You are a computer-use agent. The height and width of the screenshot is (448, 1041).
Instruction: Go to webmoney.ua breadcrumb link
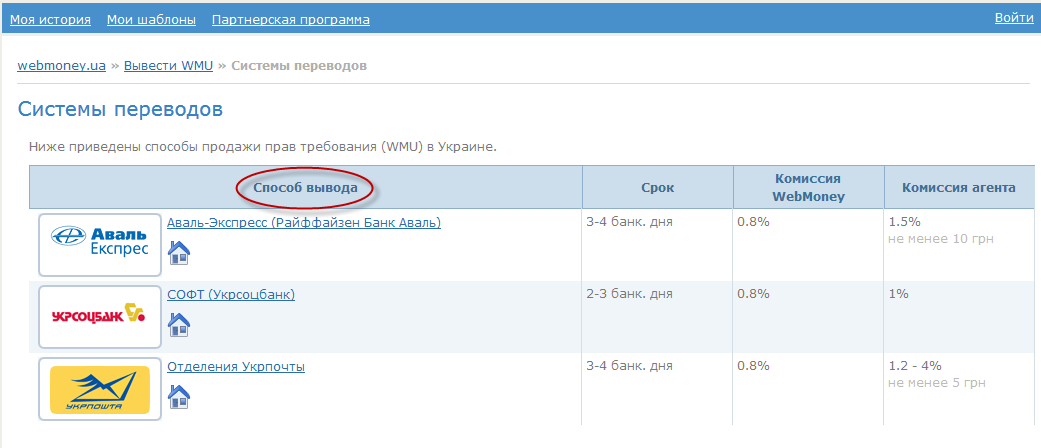pyautogui.click(x=62, y=66)
